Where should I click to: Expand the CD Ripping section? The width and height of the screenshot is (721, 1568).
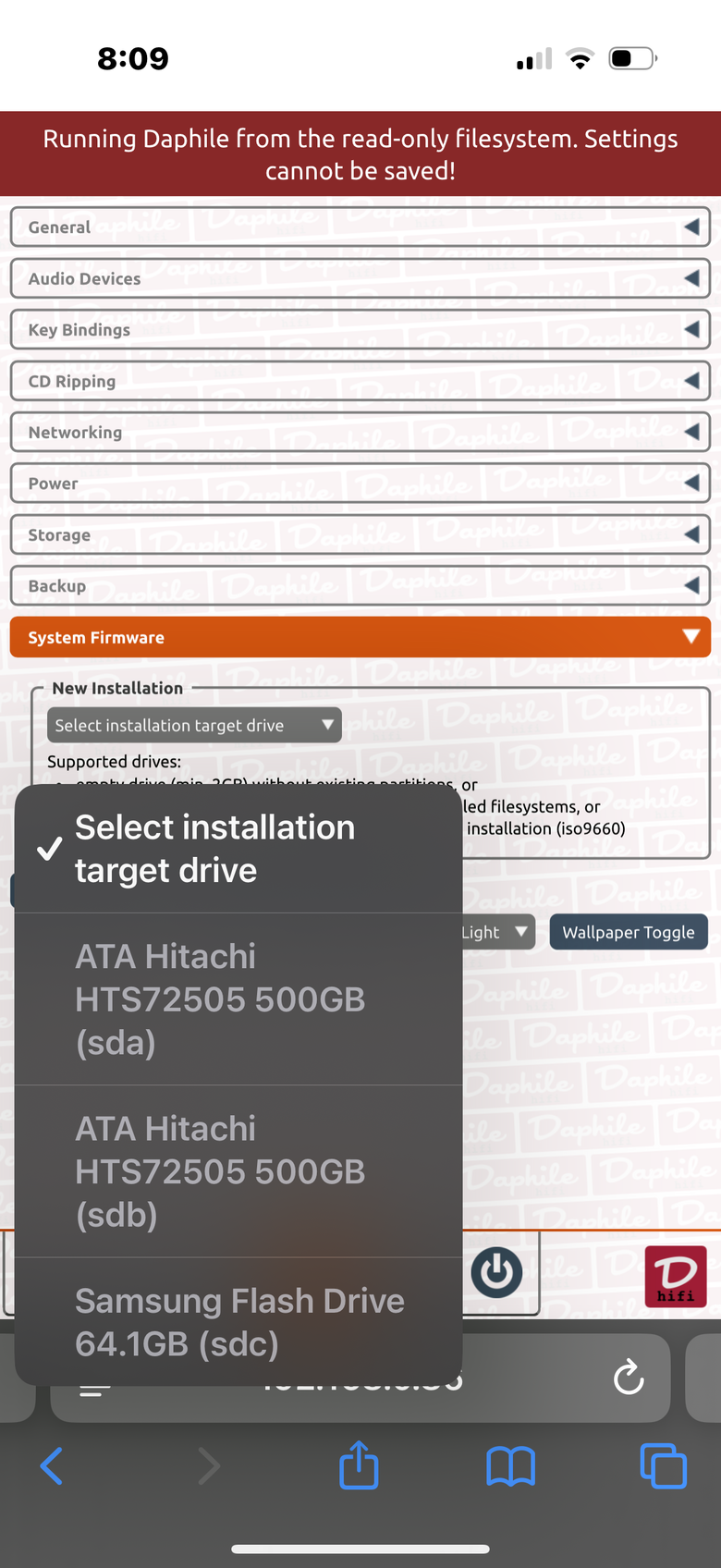click(x=360, y=381)
